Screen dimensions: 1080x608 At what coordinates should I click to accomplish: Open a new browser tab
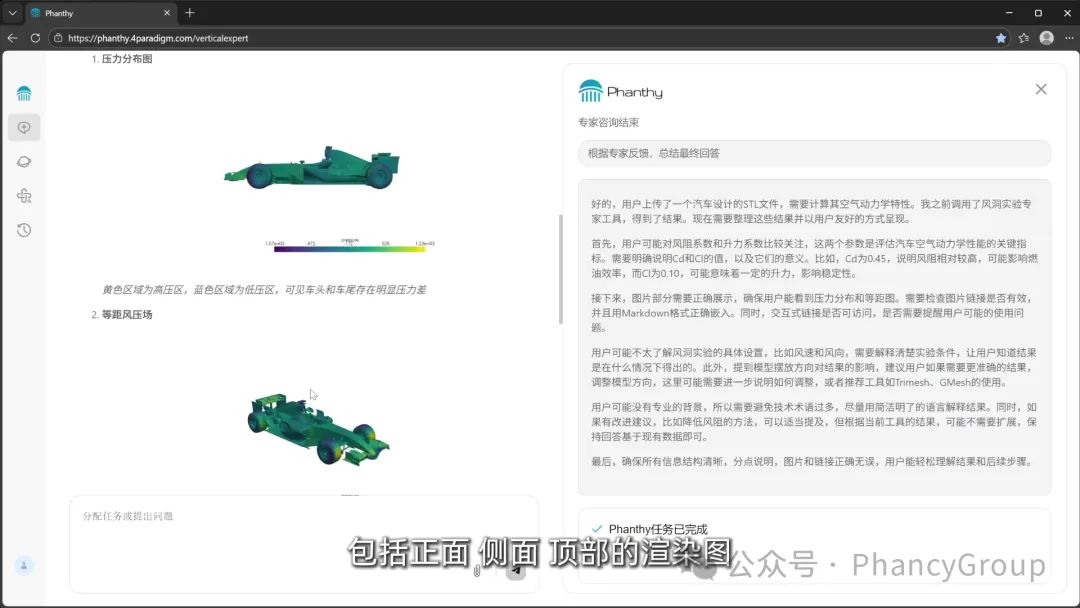click(x=189, y=13)
